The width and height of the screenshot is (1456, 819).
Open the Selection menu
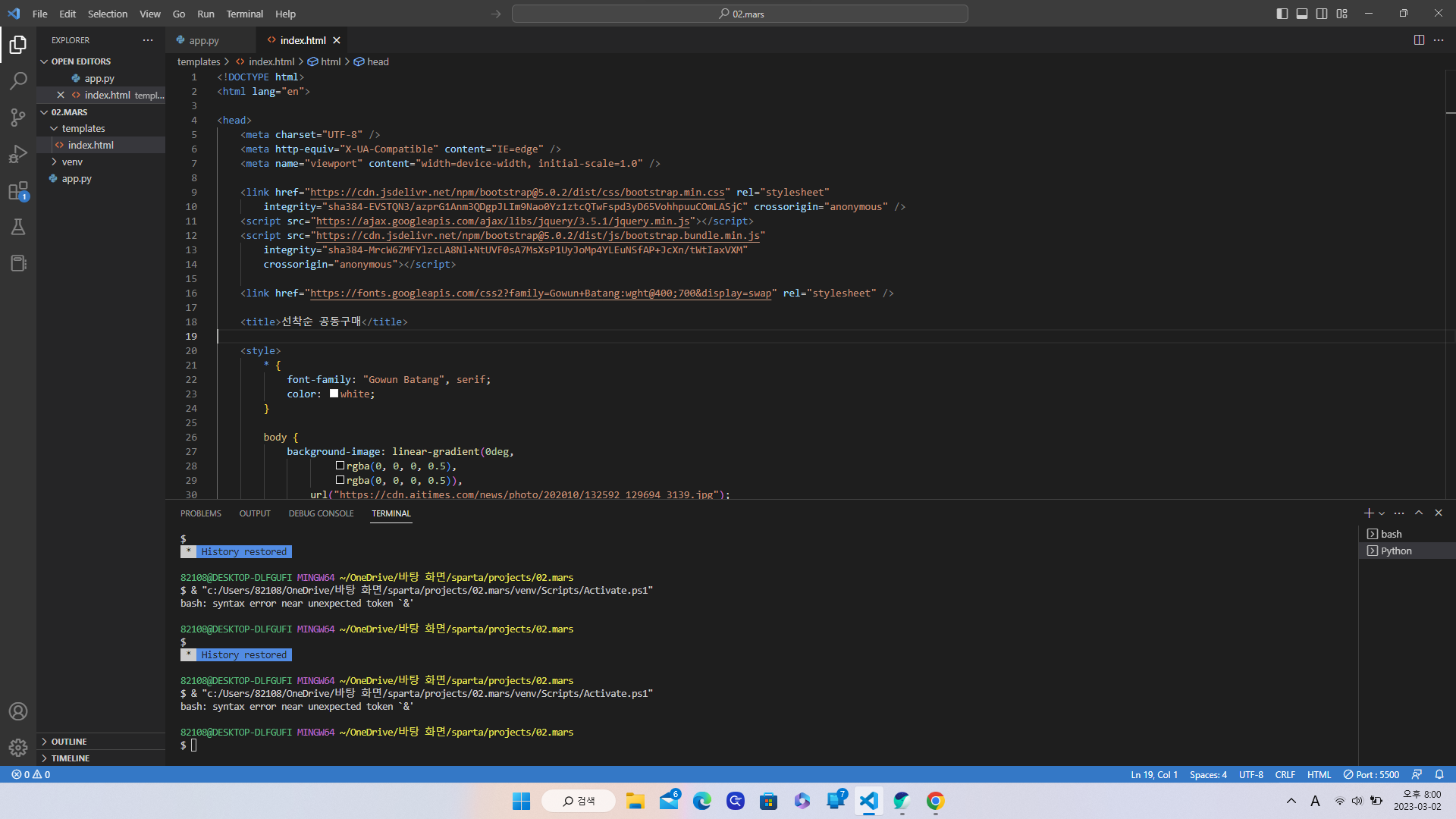click(x=108, y=14)
